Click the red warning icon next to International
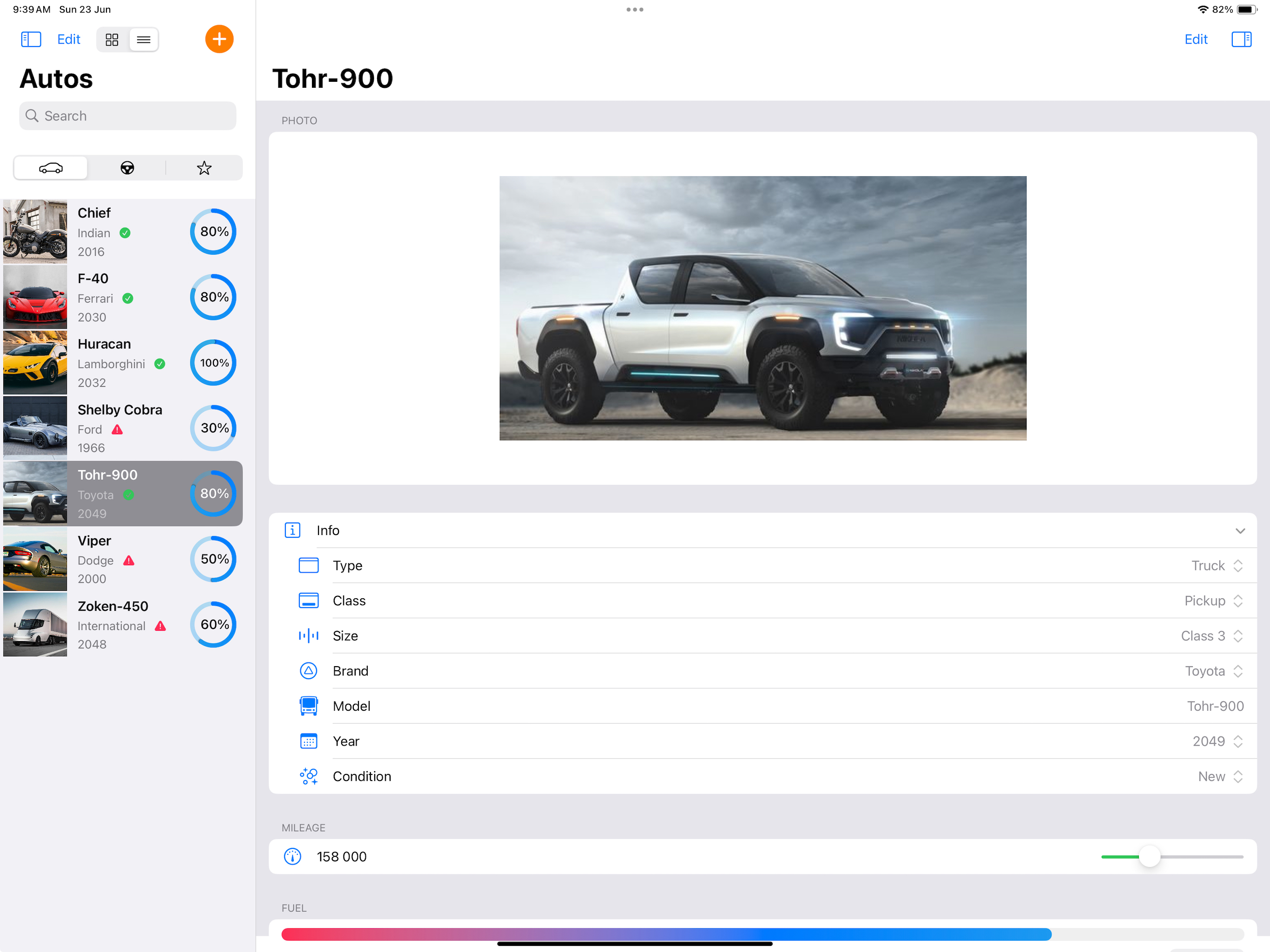 tap(160, 625)
